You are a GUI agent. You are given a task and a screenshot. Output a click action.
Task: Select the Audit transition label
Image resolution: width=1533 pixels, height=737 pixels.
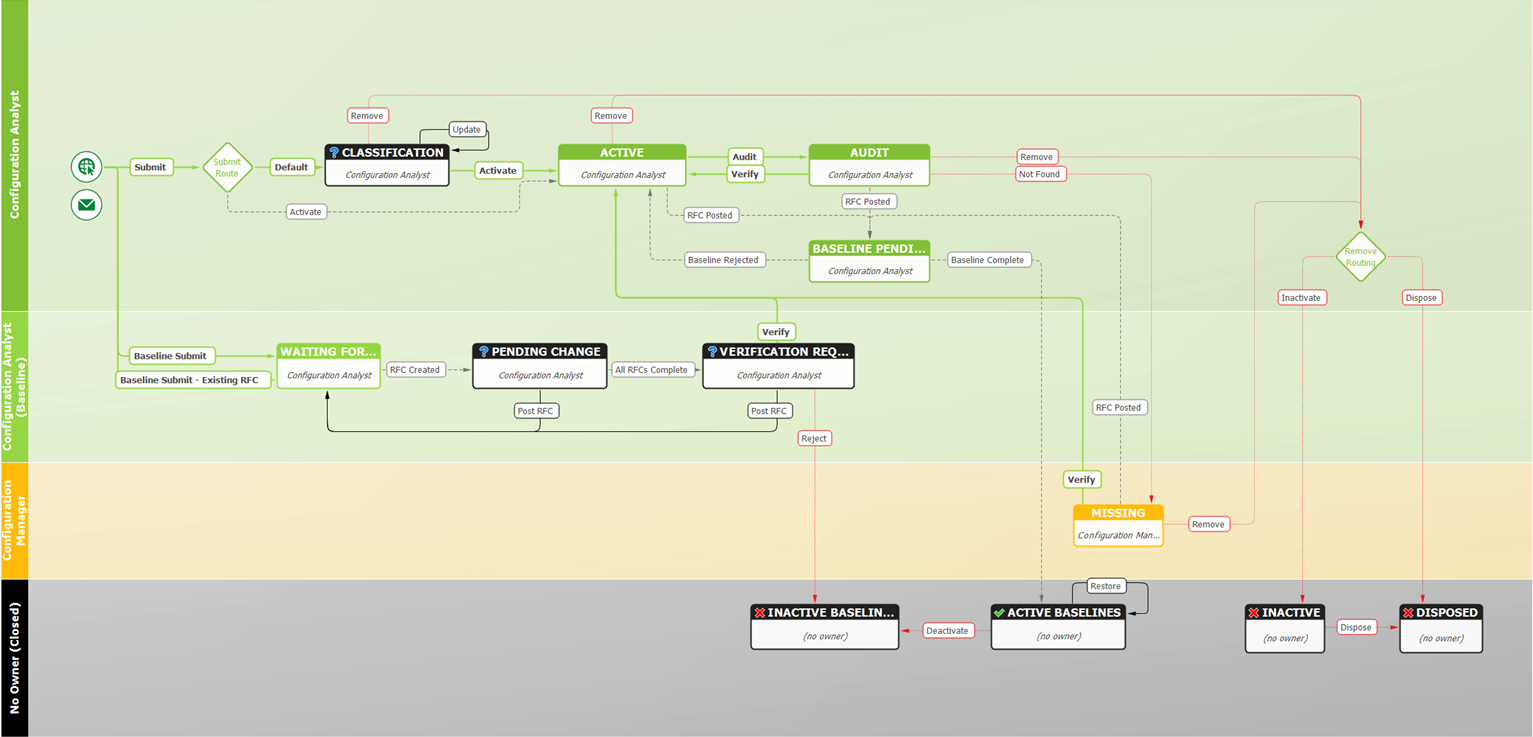(x=744, y=157)
